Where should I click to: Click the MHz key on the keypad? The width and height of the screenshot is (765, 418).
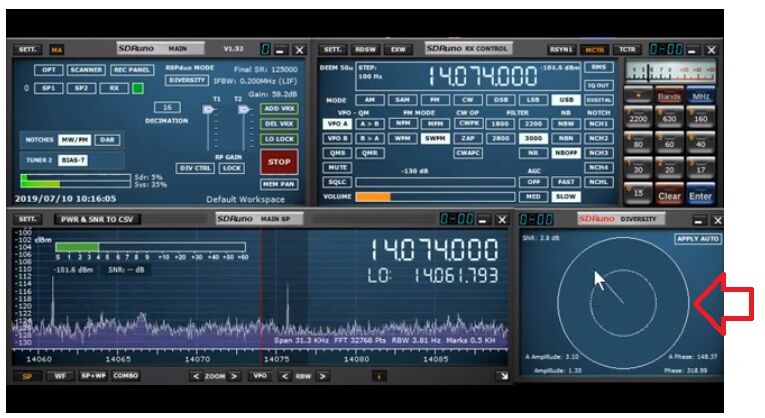pyautogui.click(x=701, y=95)
